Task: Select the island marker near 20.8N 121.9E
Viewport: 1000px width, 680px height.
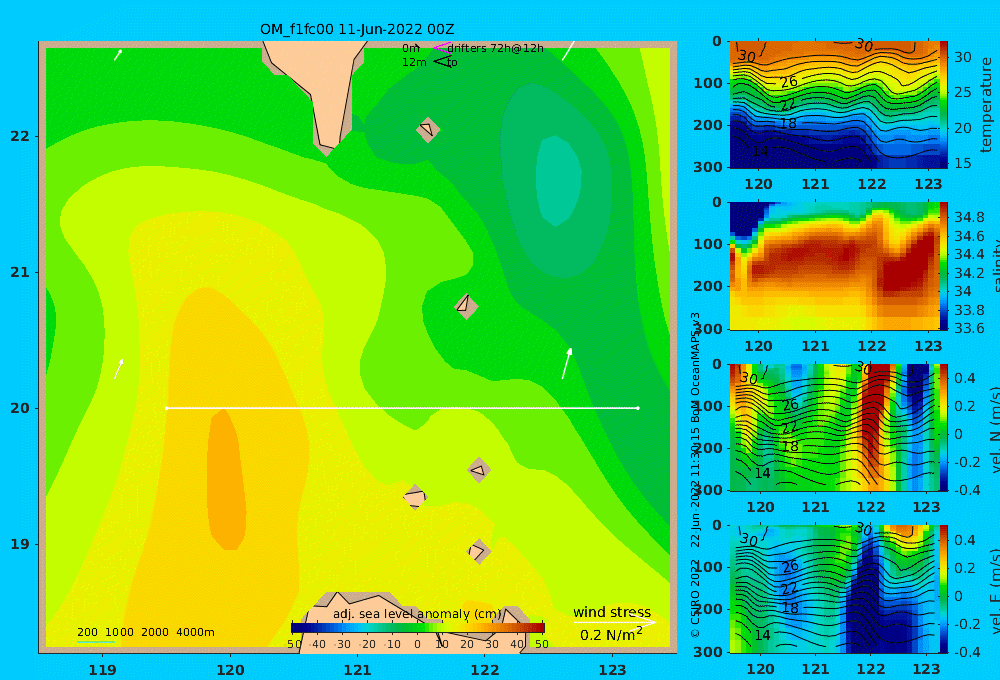Action: tap(466, 306)
